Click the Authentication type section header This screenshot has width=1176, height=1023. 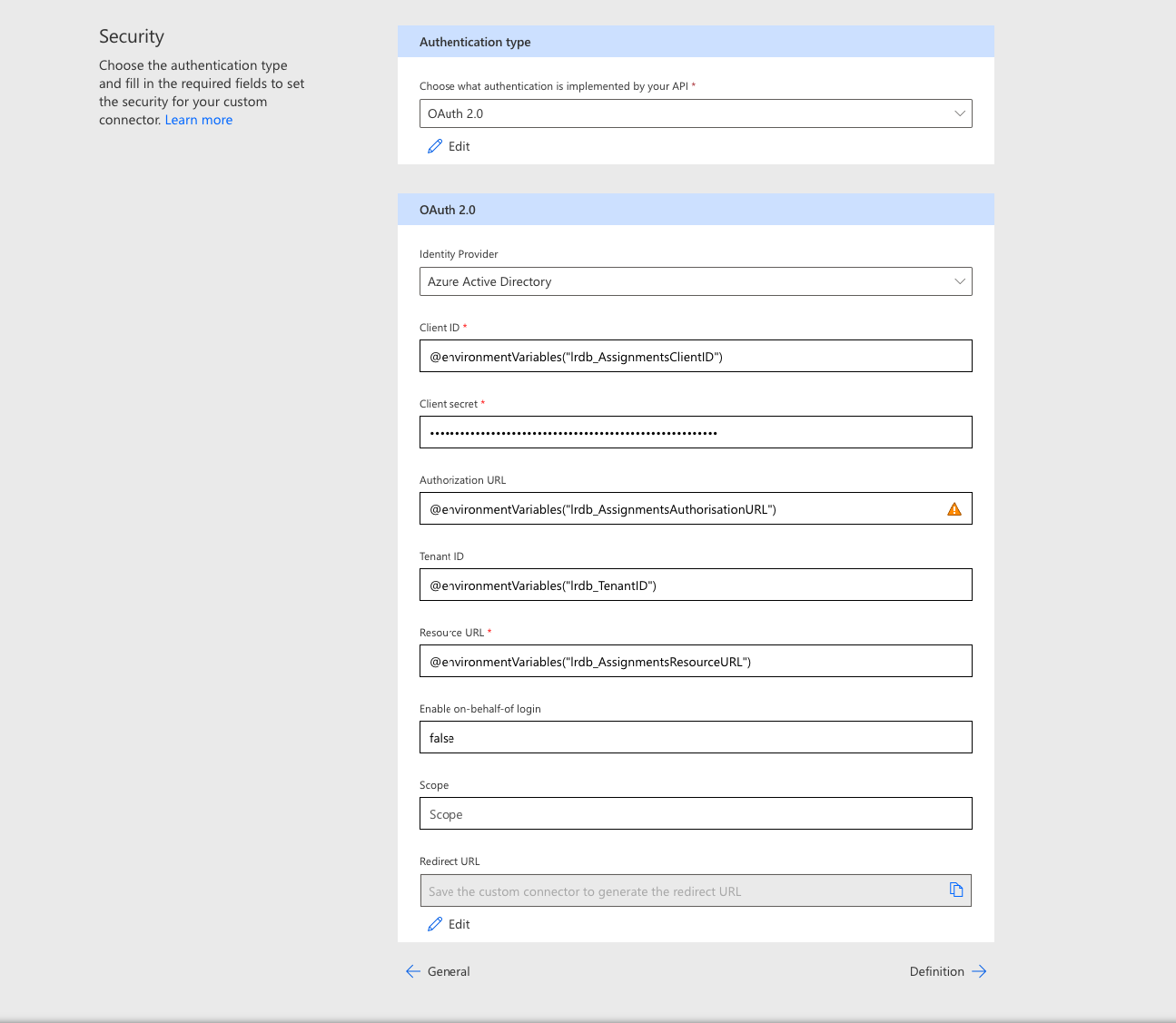coord(696,42)
